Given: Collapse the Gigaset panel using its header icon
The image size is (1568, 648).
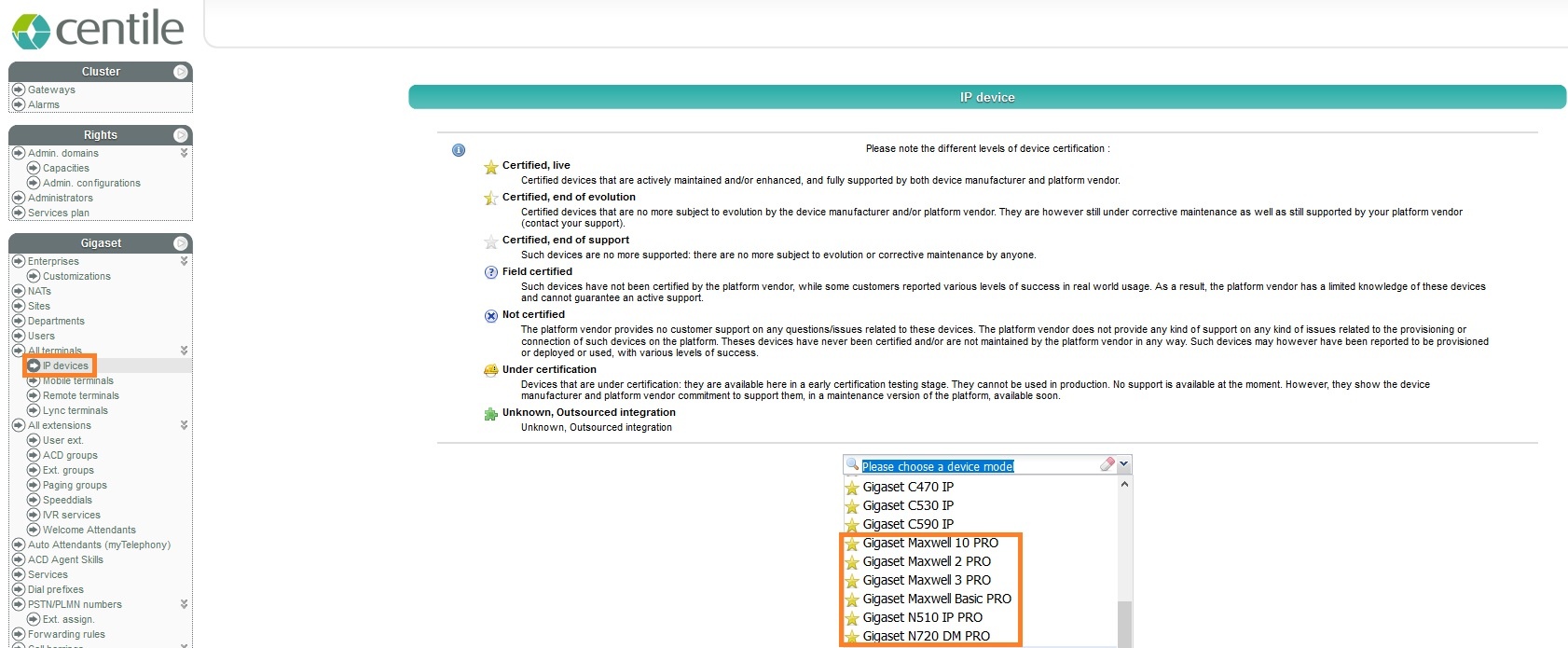Looking at the screenshot, I should pyautogui.click(x=181, y=243).
